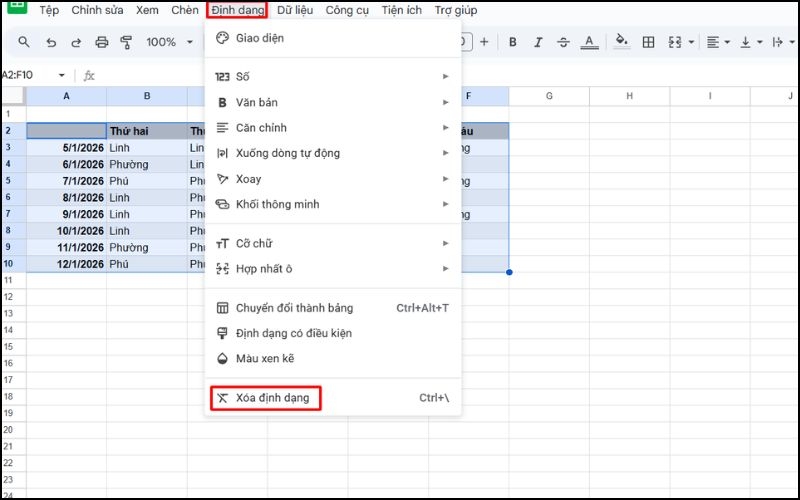Expand the Khối thông minh submenu
Screen dimensions: 800x500
coord(333,204)
